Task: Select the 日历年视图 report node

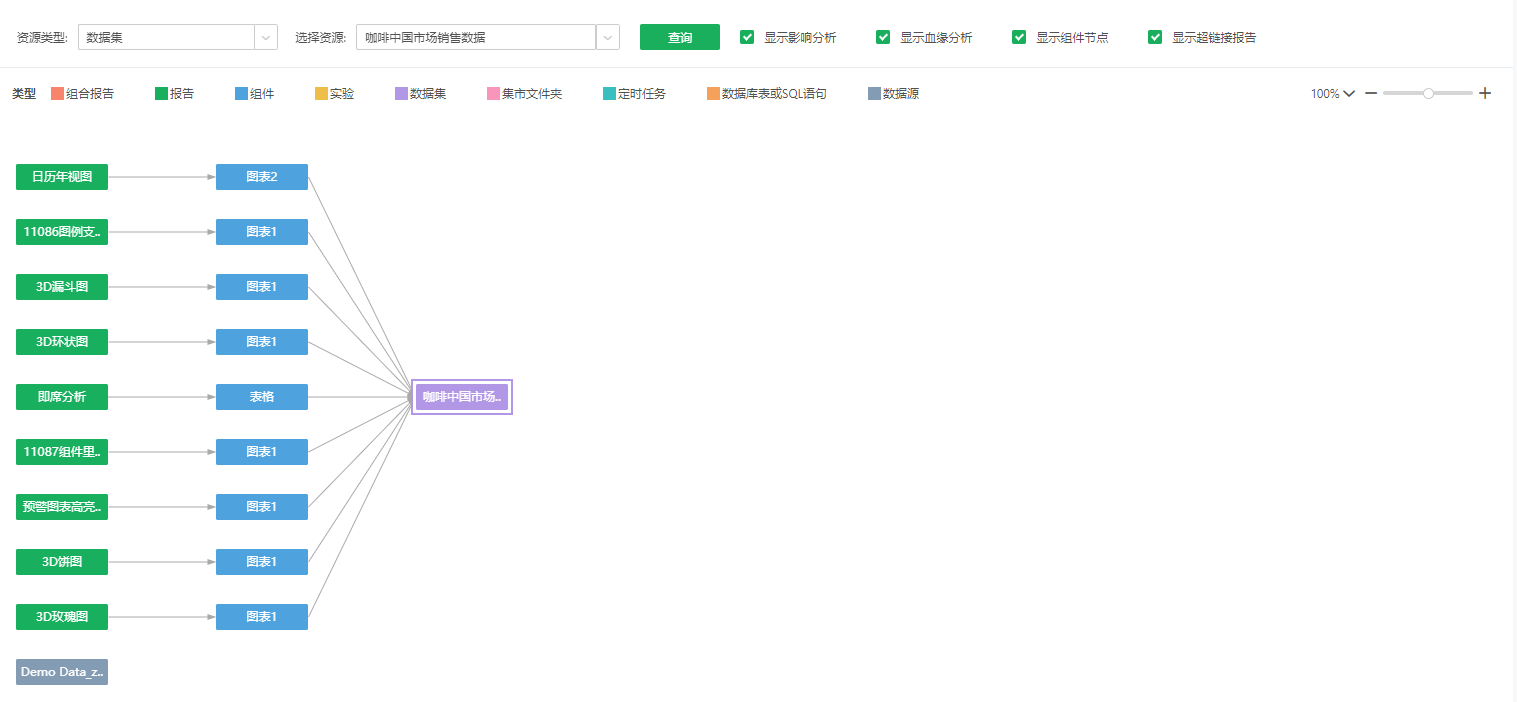Action: pos(62,177)
